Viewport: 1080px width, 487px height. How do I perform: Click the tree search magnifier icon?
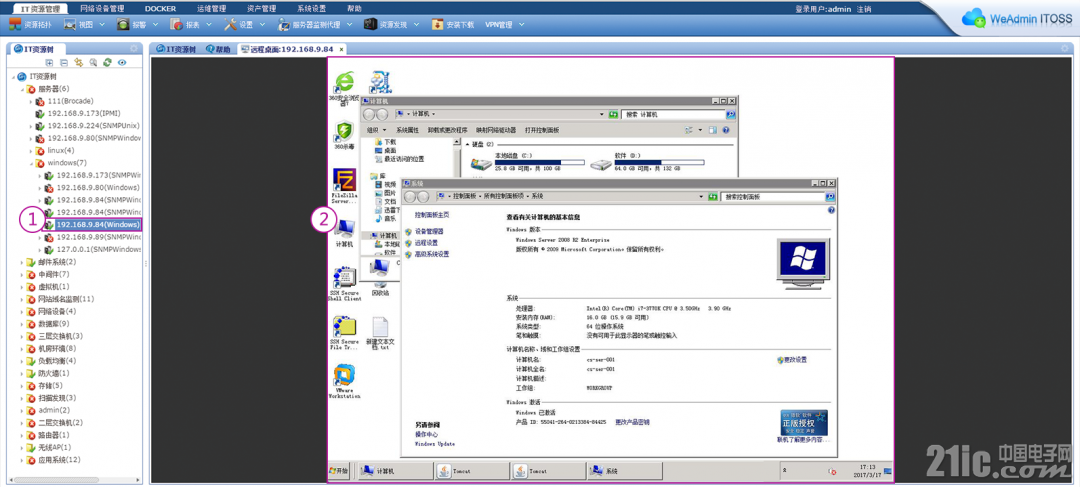click(x=93, y=62)
